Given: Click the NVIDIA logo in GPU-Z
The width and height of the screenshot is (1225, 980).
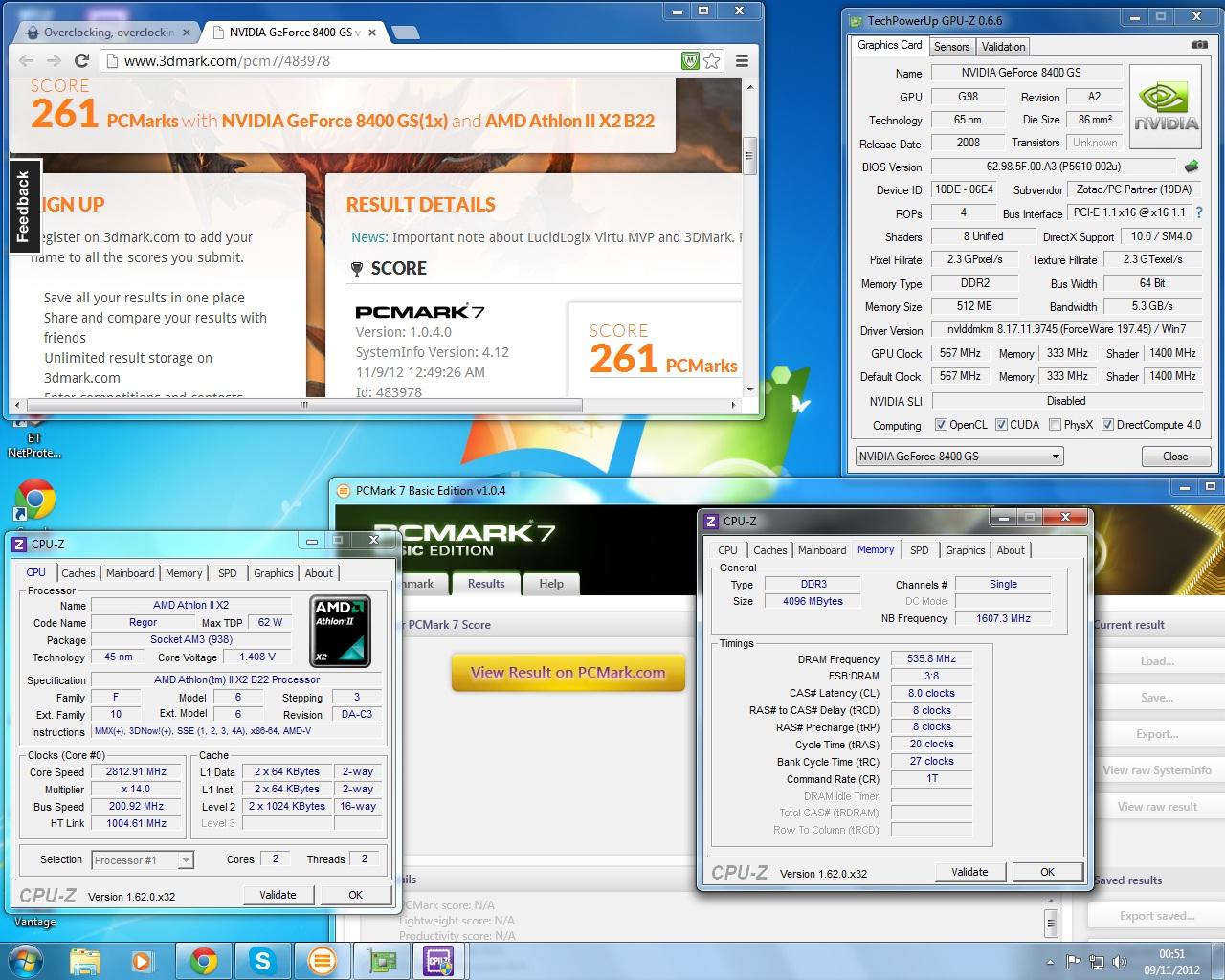Looking at the screenshot, I should pyautogui.click(x=1166, y=107).
